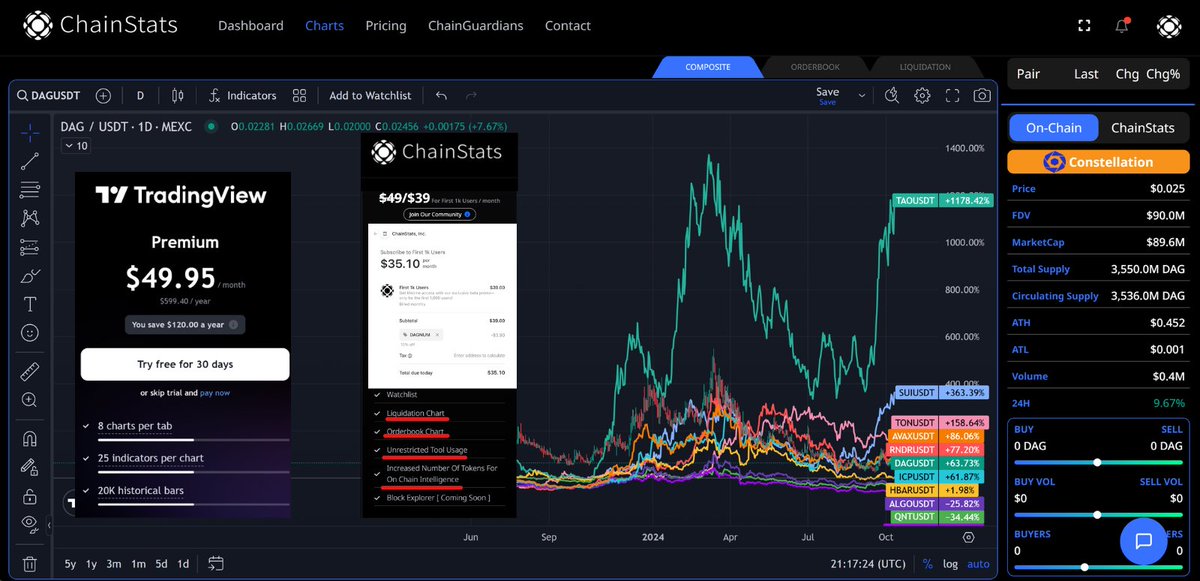Open the candlestick chart type selector
This screenshot has width=1200, height=581.
[x=178, y=96]
